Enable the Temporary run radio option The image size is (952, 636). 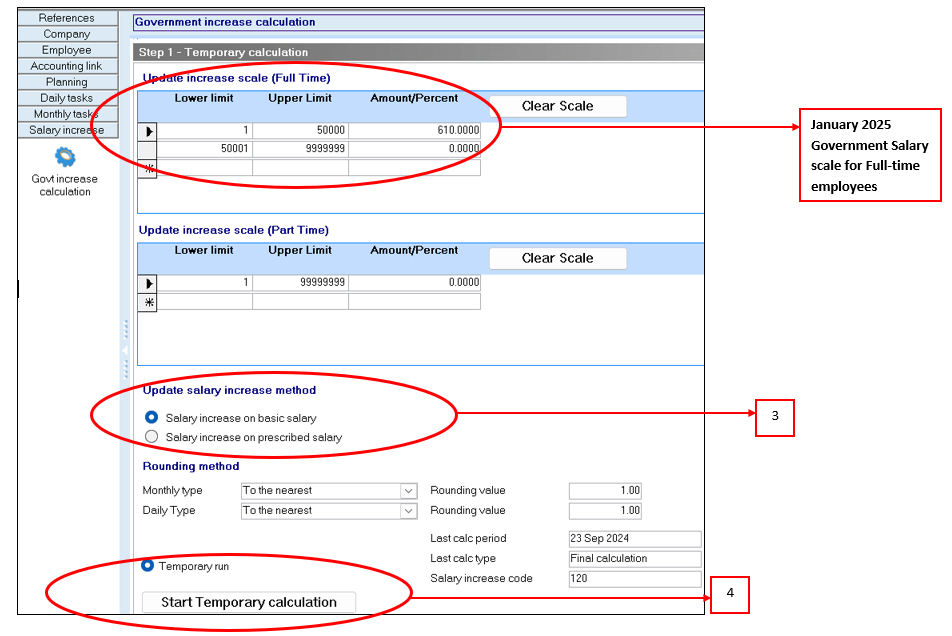pos(148,566)
